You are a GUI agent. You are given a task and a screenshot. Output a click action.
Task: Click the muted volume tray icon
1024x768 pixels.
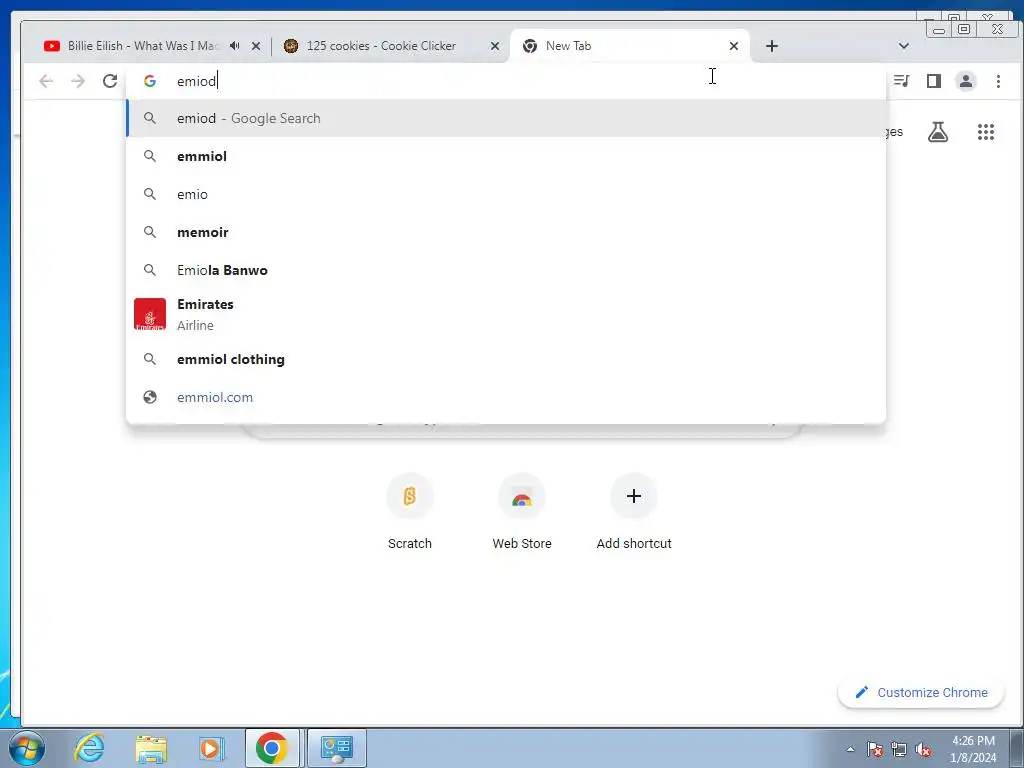[x=923, y=749]
